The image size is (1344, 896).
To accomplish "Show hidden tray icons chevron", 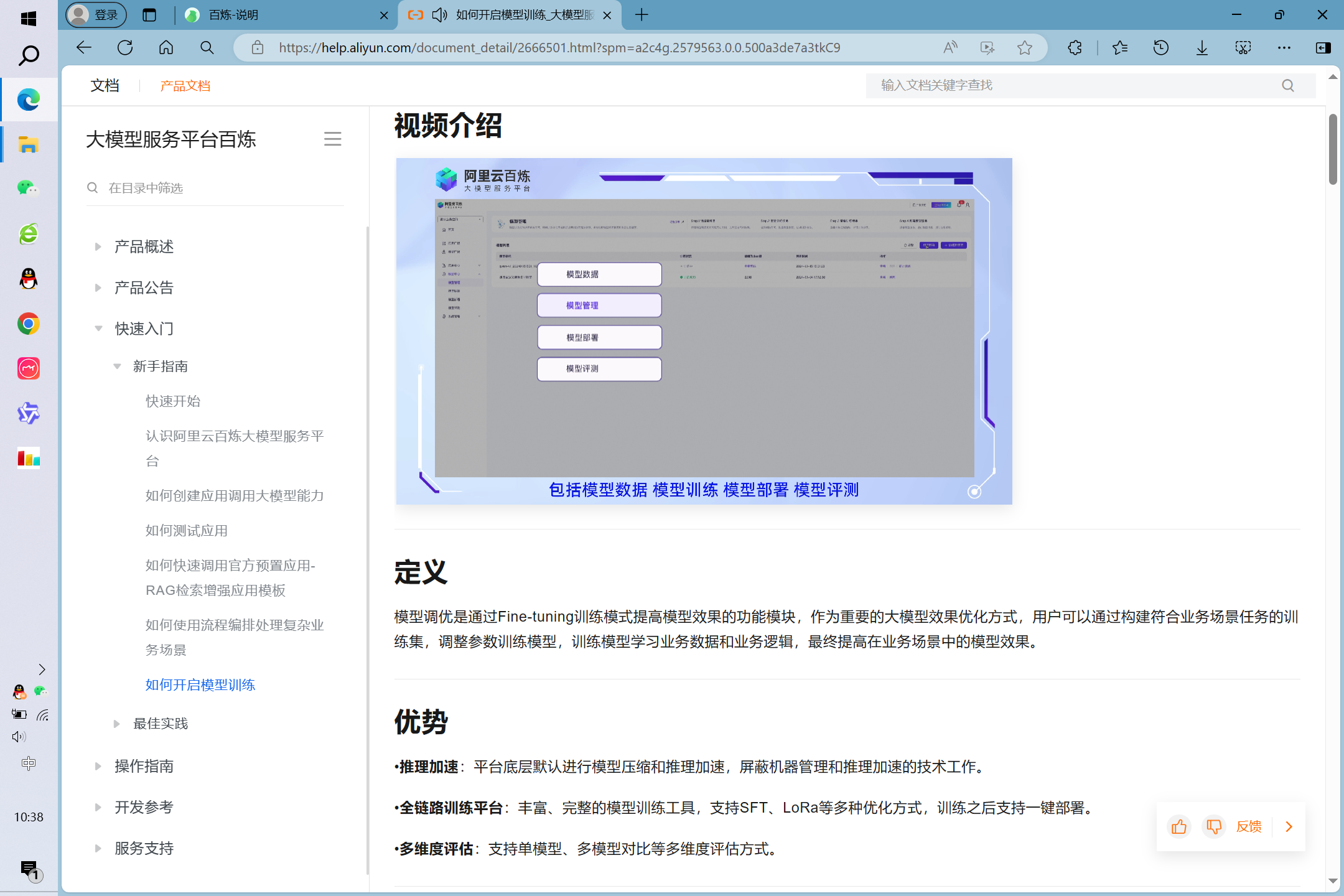I will click(x=42, y=670).
